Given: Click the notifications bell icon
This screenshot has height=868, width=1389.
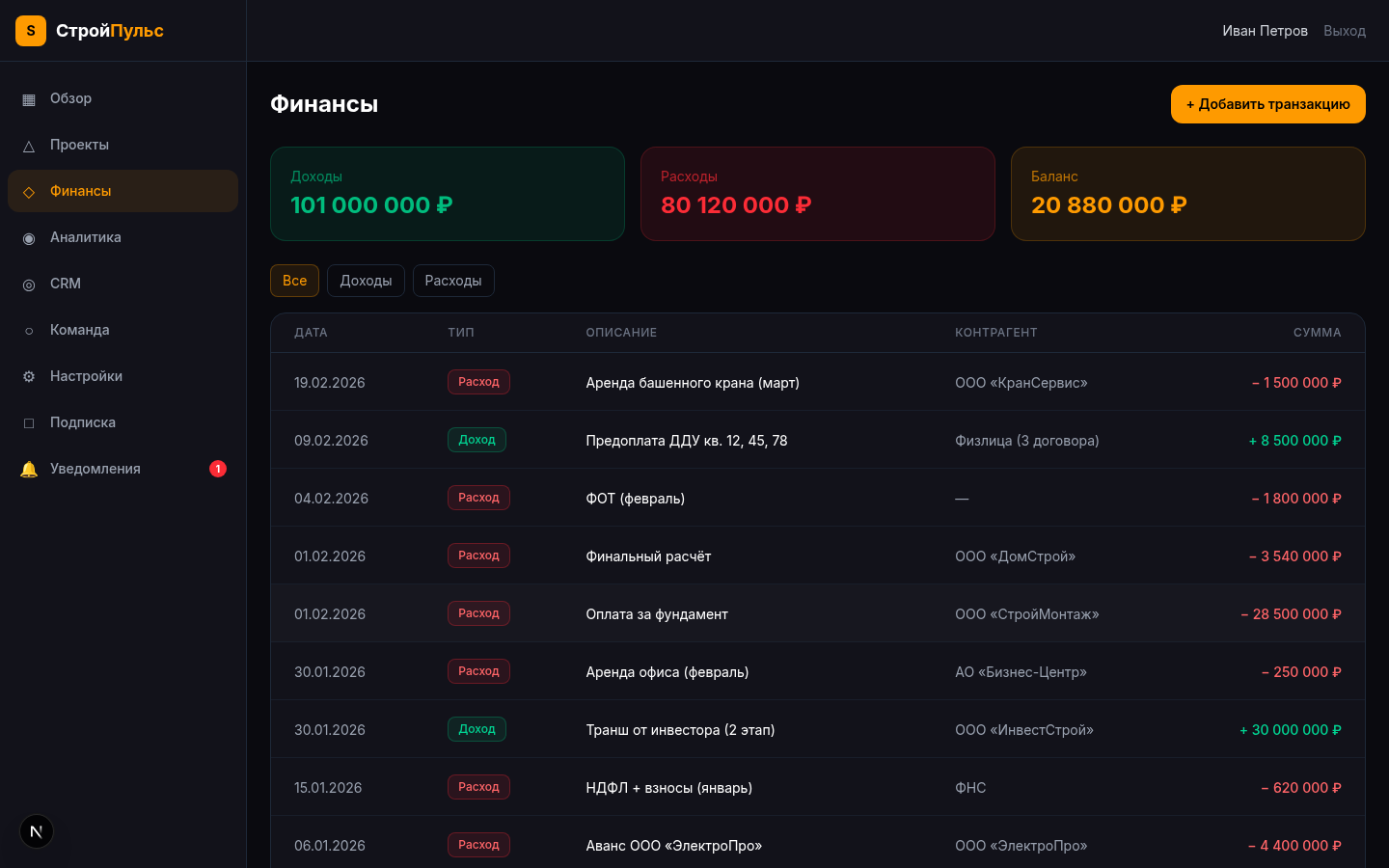Looking at the screenshot, I should coord(29,470).
